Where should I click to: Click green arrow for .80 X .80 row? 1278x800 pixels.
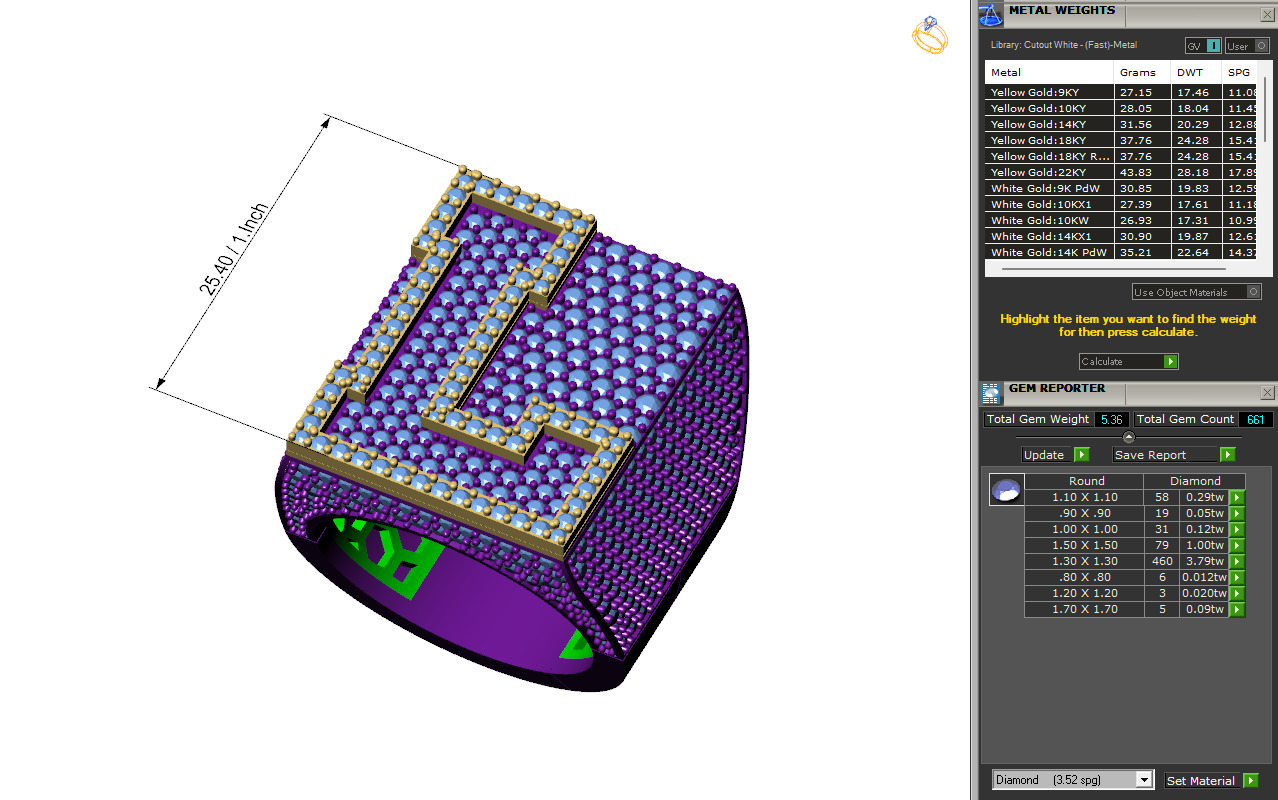tap(1236, 577)
